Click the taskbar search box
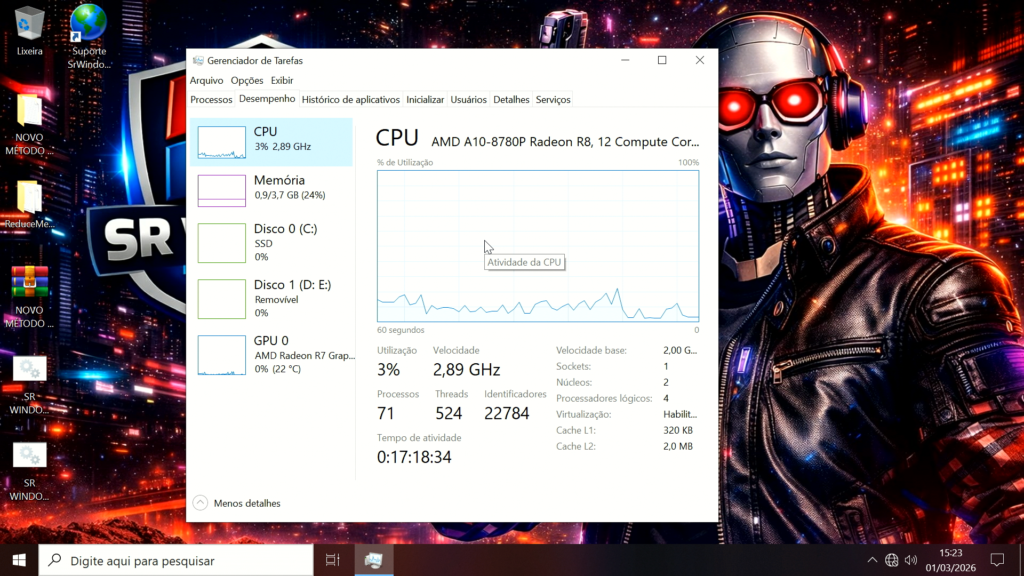Screen dimensions: 1024x576 pyautogui.click(x=175, y=560)
